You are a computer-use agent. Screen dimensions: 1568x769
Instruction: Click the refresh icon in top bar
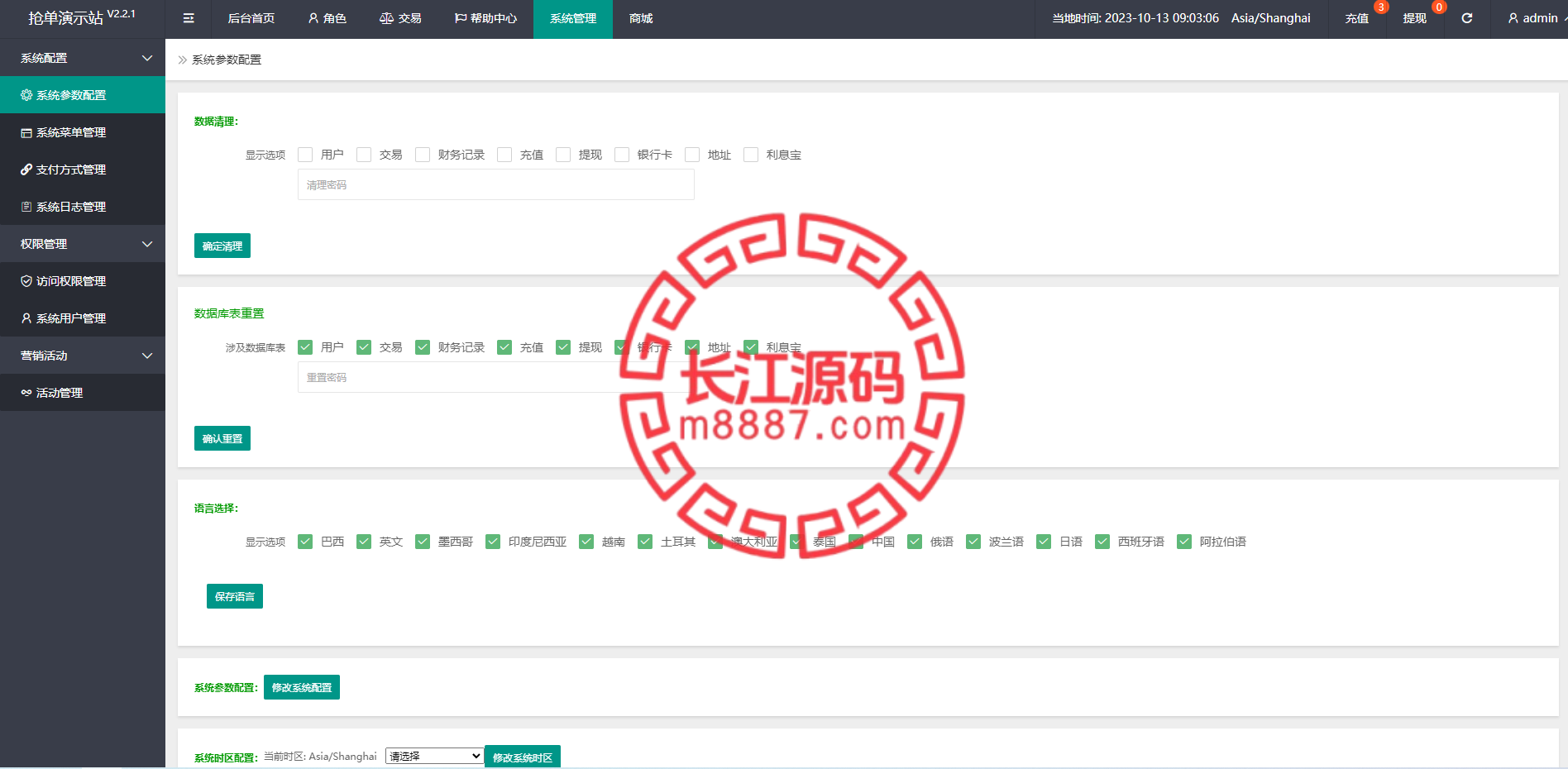(1466, 18)
